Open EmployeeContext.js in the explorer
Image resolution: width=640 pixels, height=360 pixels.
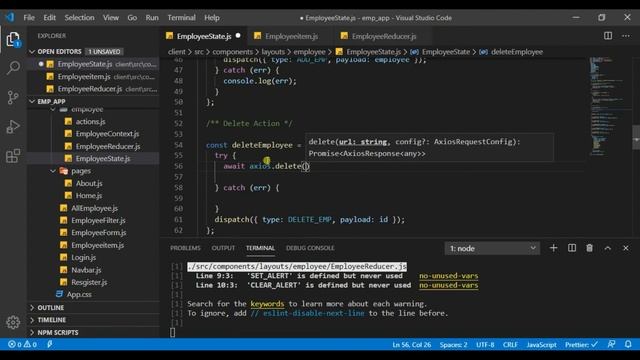107,133
